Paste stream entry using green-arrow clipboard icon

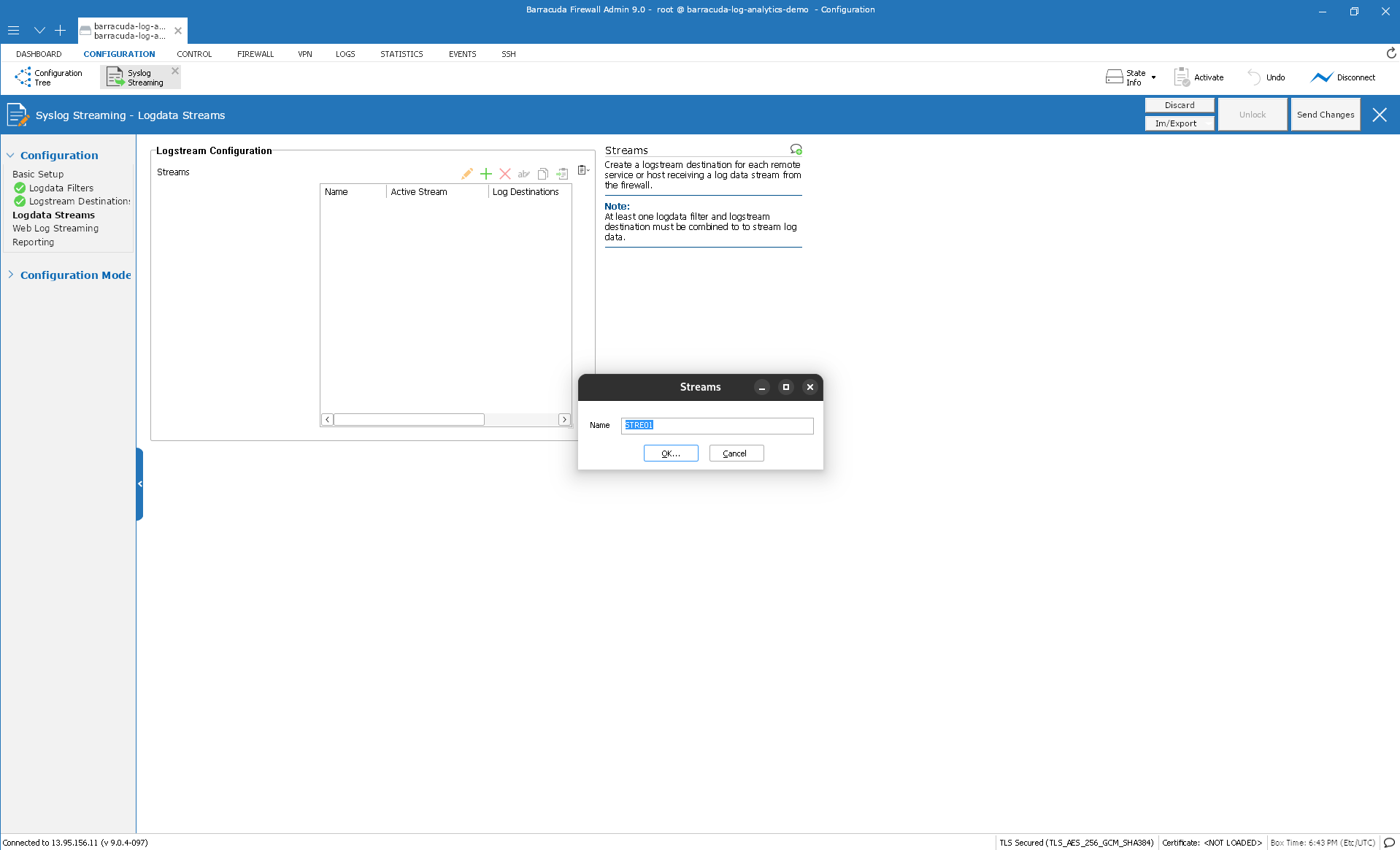click(x=562, y=174)
